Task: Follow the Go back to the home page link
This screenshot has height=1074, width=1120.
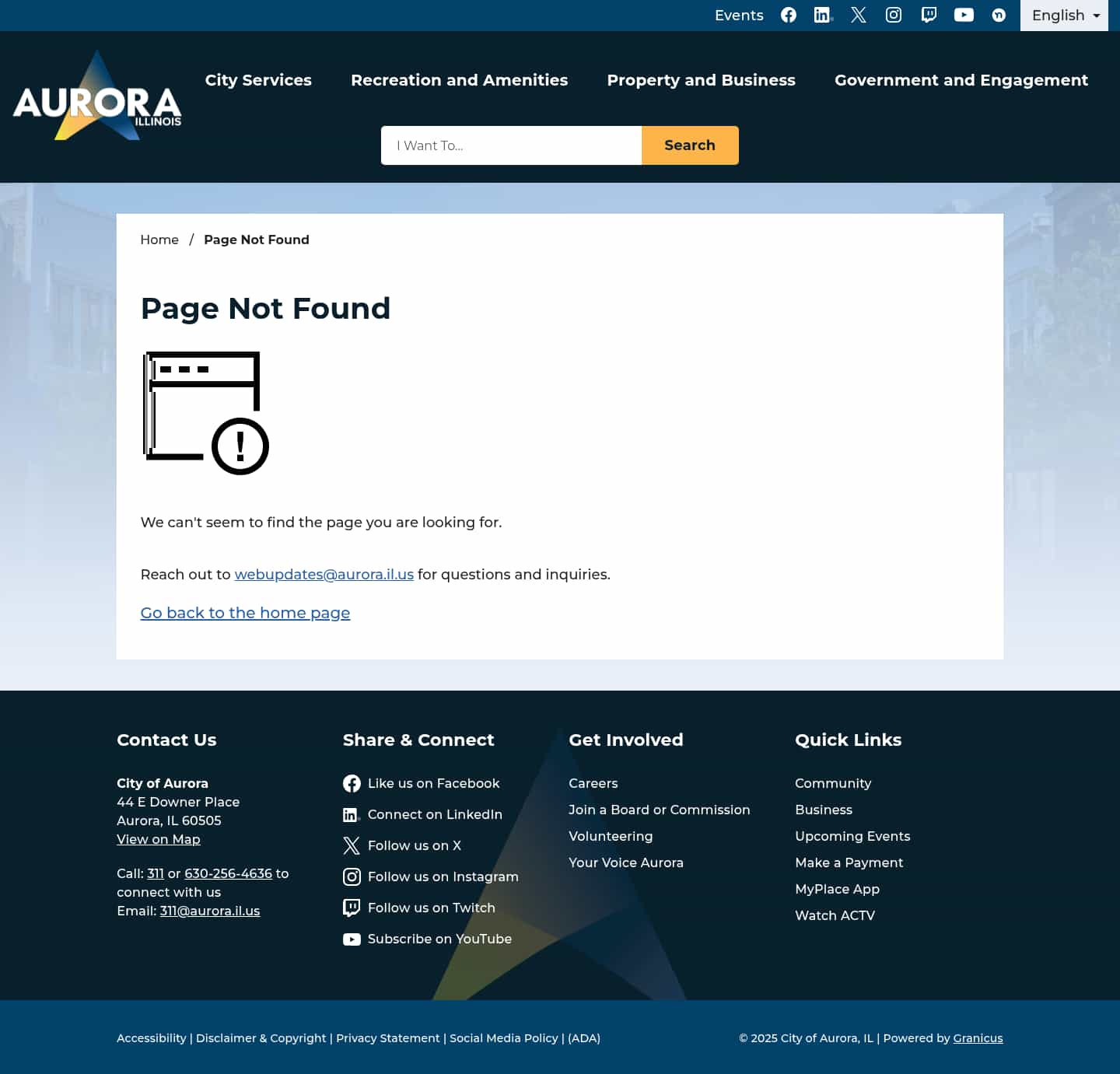Action: (245, 613)
